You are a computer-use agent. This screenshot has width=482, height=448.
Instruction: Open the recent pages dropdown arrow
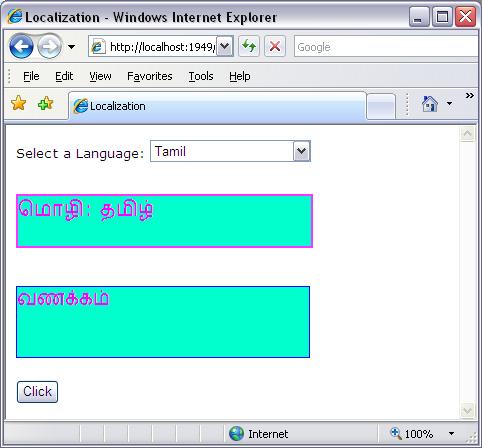tap(71, 47)
